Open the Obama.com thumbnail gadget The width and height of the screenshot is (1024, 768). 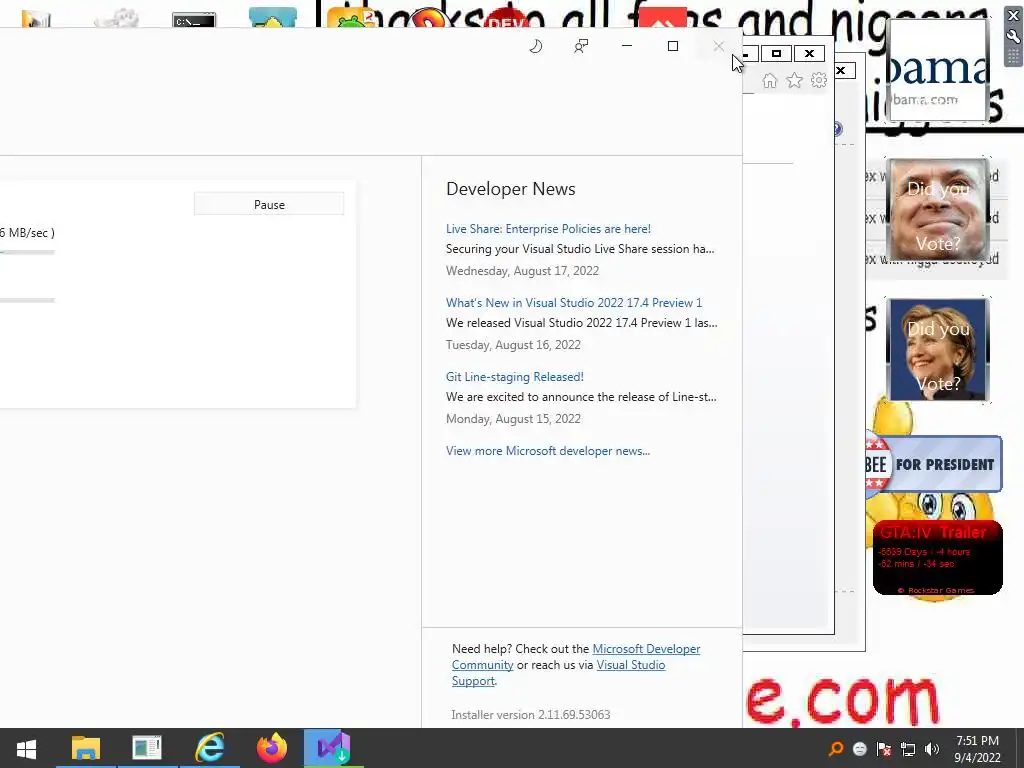[x=938, y=69]
